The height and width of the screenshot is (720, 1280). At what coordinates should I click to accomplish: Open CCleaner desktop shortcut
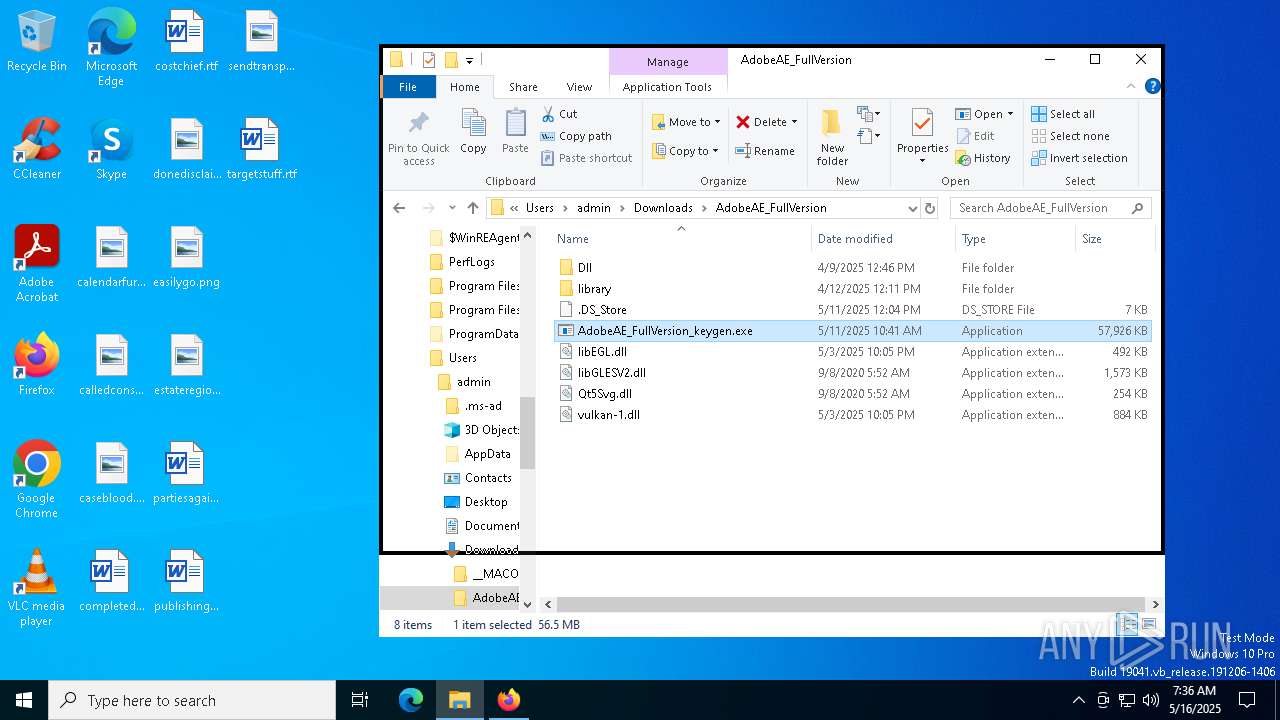click(37, 149)
